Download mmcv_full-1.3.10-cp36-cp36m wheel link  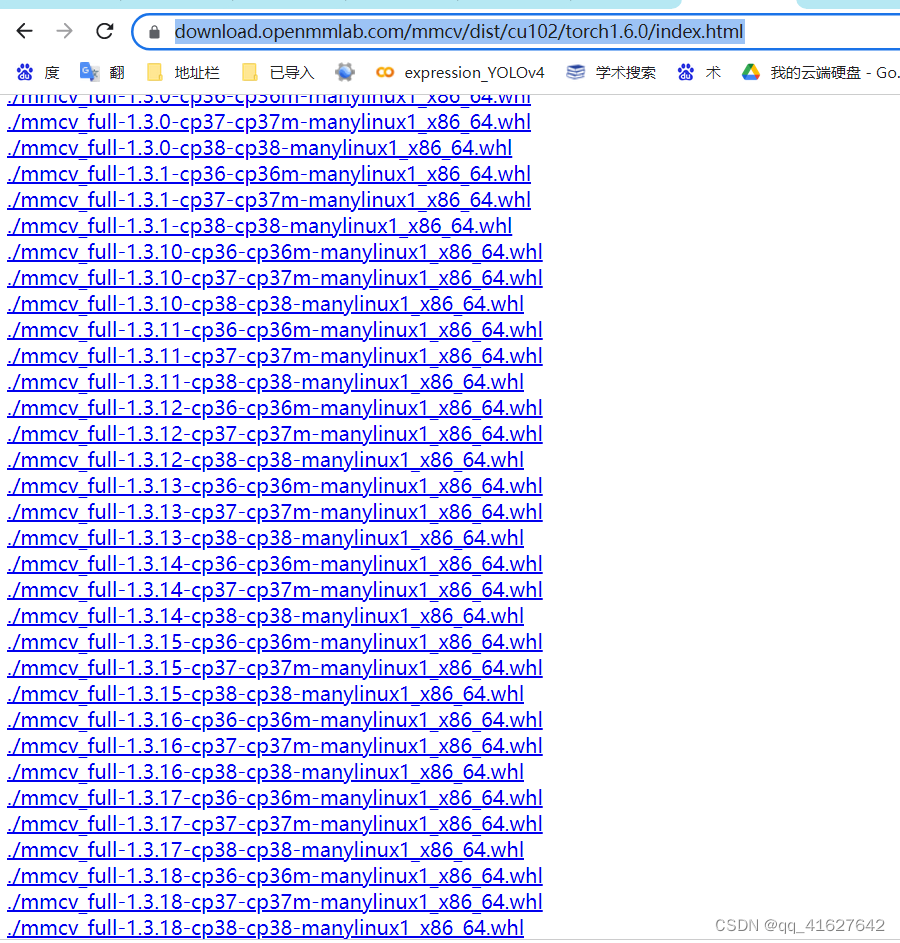pyautogui.click(x=275, y=252)
